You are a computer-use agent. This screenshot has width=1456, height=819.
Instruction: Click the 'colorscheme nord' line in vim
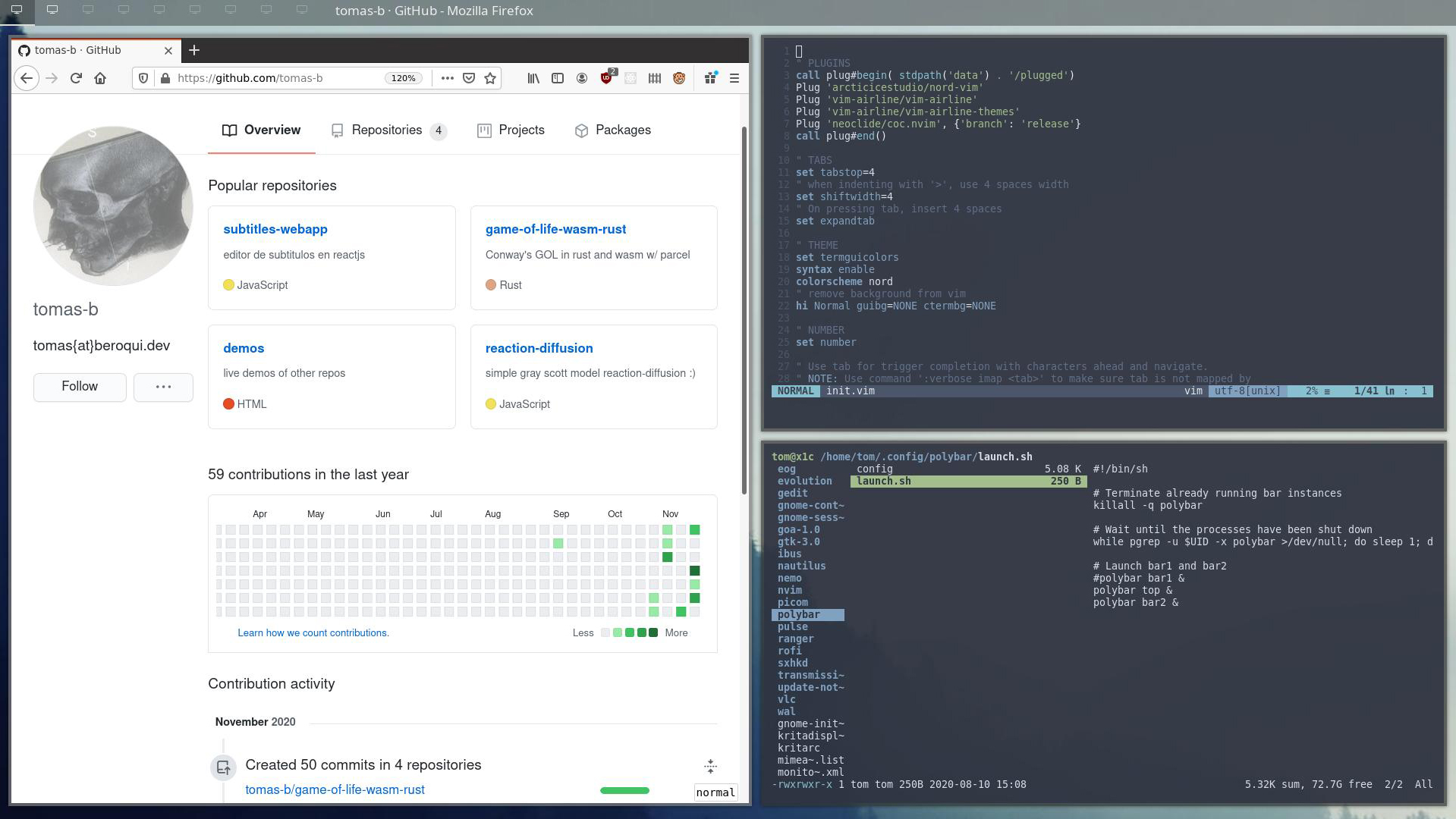844,282
